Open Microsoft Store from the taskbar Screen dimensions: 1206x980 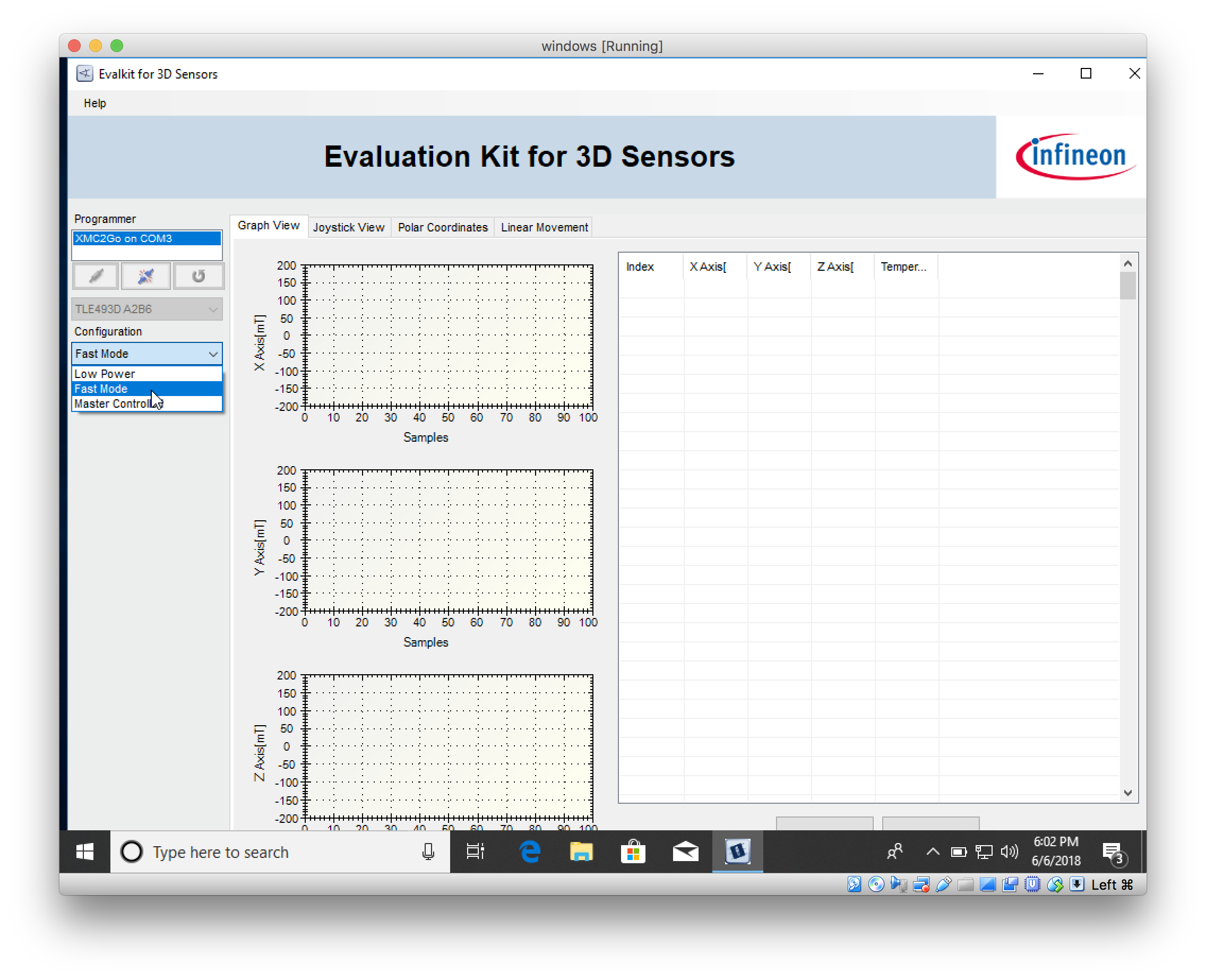(x=633, y=852)
